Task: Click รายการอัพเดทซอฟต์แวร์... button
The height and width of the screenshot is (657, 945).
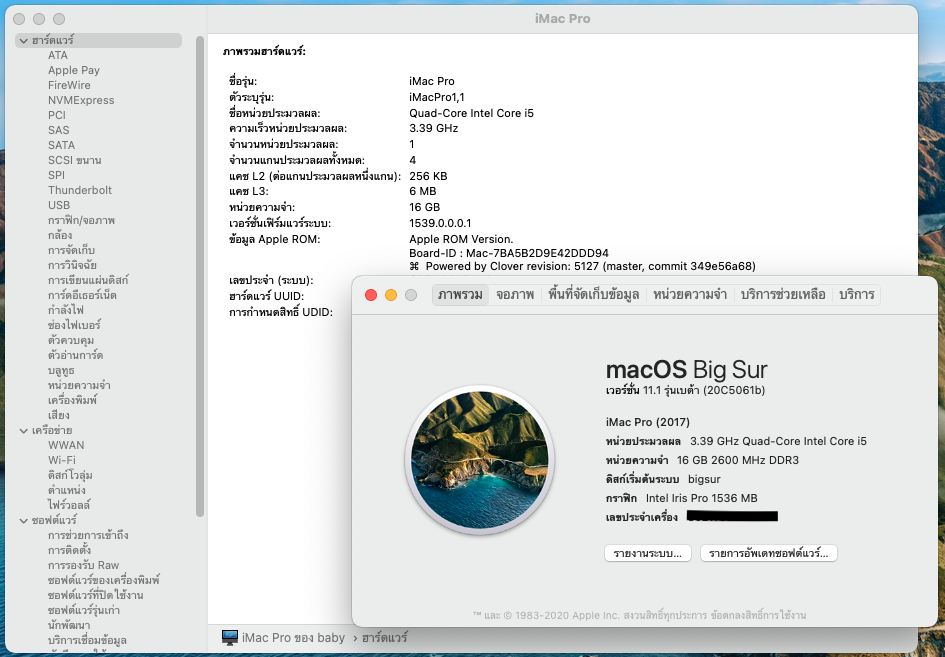Action: [x=768, y=553]
